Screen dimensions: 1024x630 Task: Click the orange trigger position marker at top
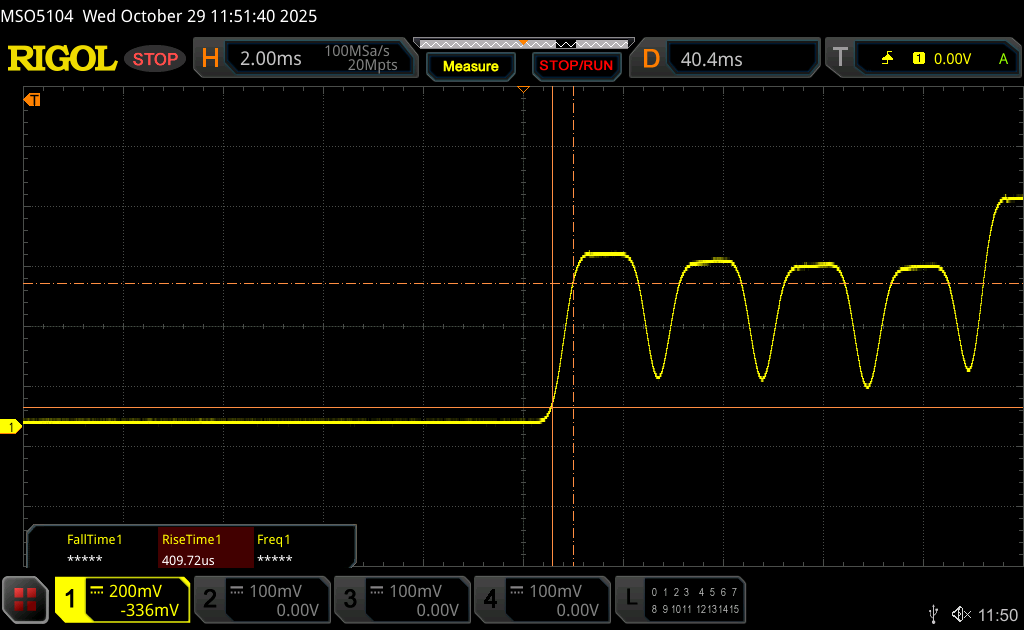tap(522, 90)
